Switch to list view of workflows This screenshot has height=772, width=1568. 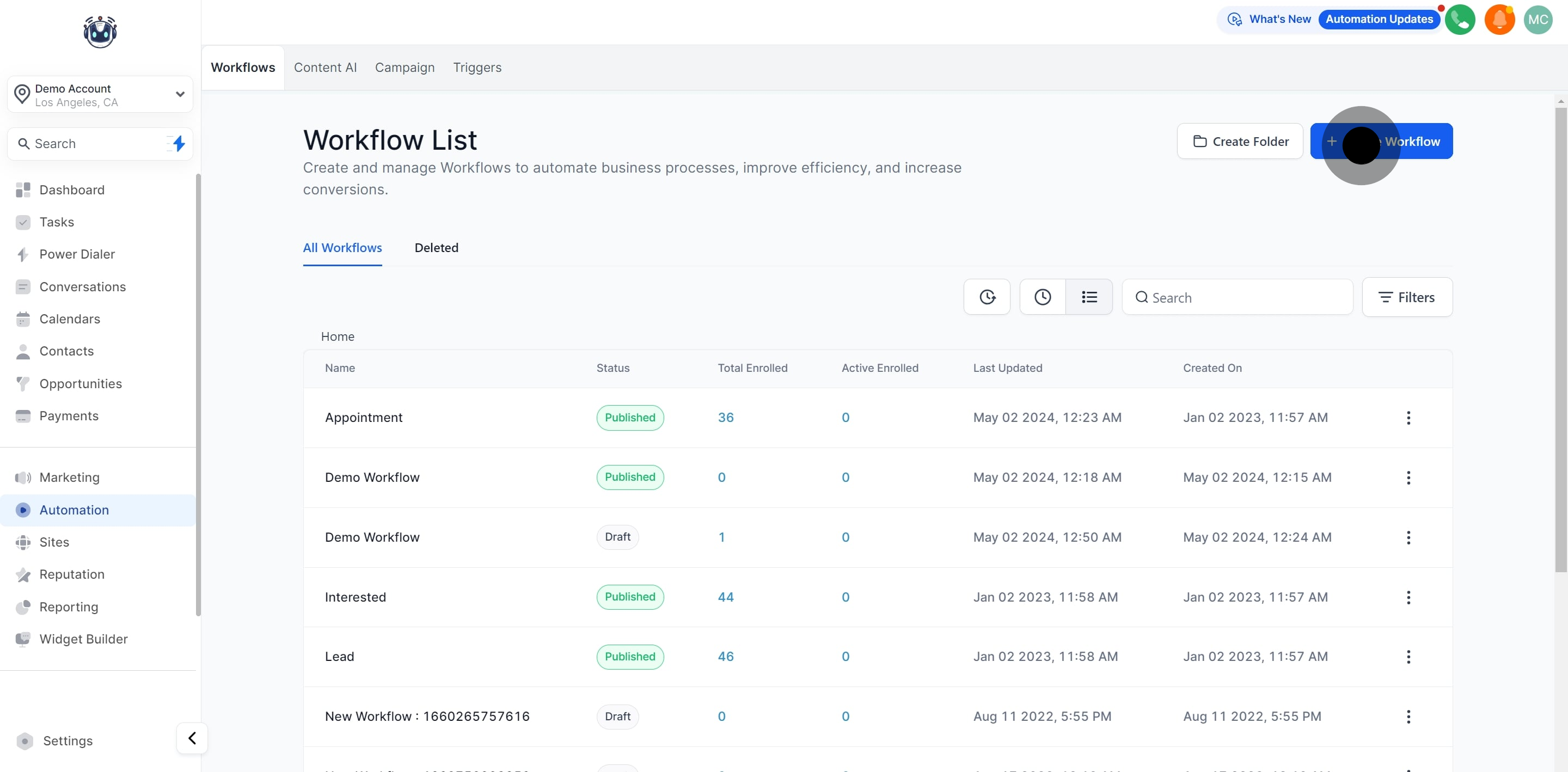[x=1089, y=297]
